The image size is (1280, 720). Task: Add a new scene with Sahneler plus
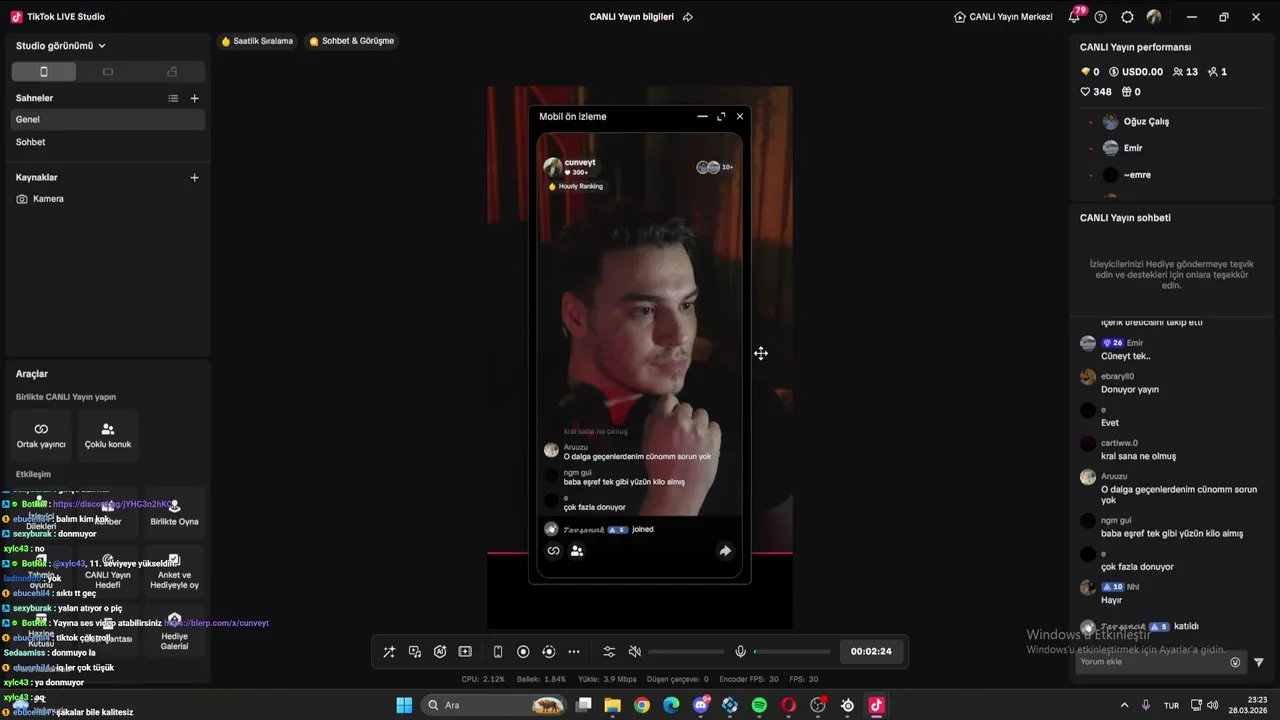194,98
